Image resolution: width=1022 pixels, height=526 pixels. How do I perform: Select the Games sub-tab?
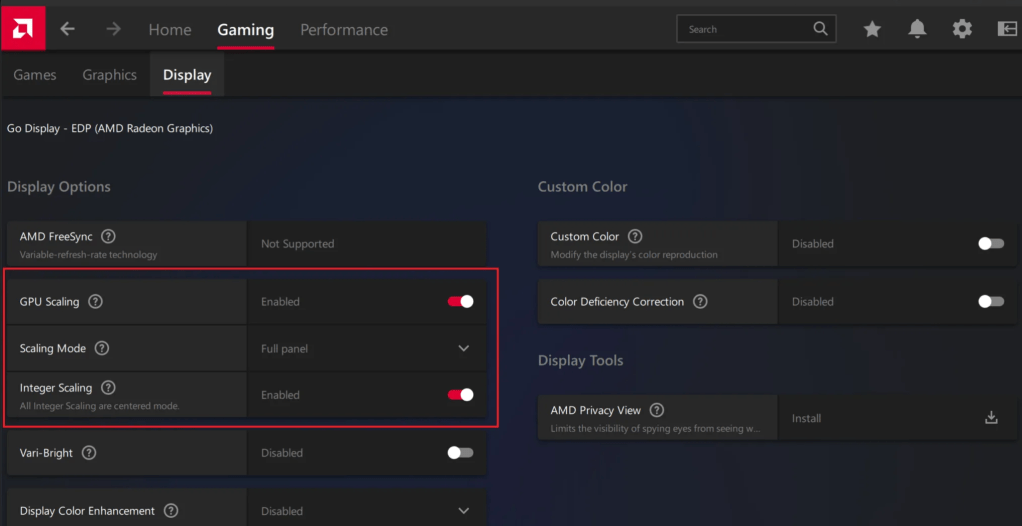pyautogui.click(x=35, y=75)
